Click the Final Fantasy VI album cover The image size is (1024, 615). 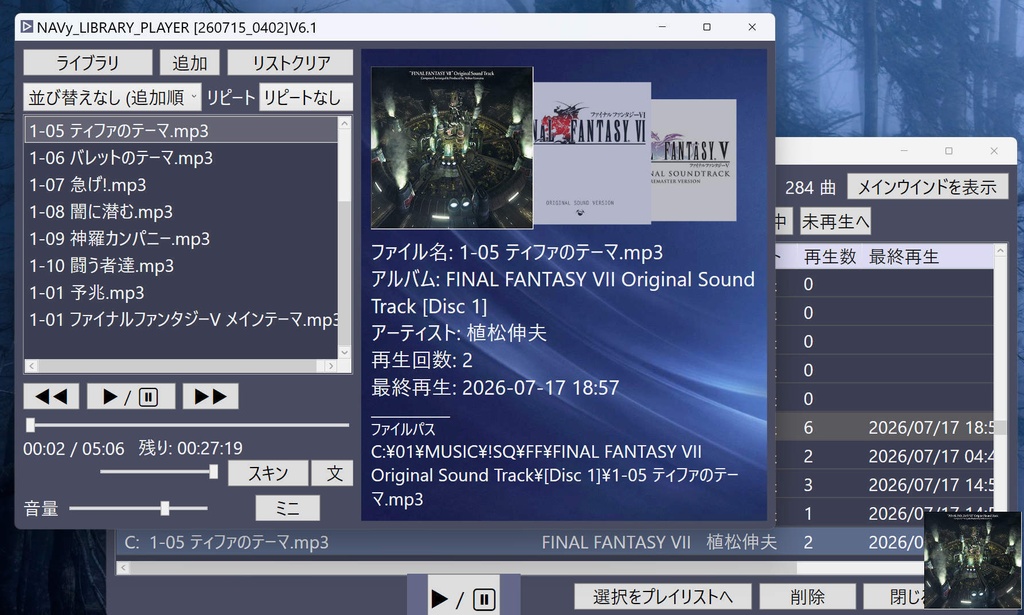[592, 153]
